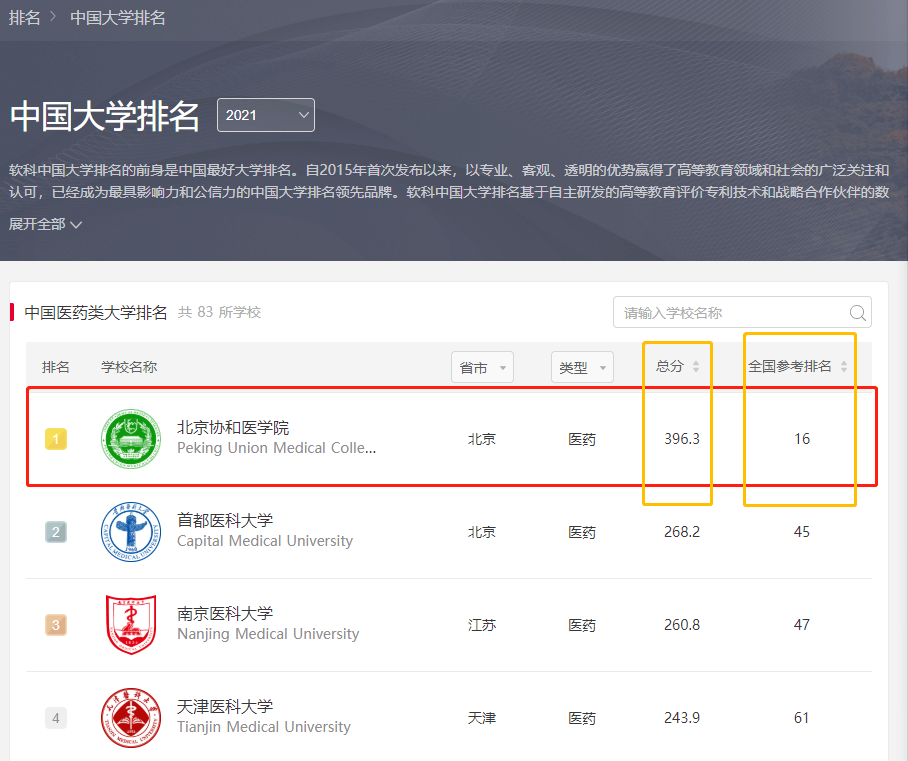Click the national rank value 45
The height and width of the screenshot is (761, 908).
point(802,532)
